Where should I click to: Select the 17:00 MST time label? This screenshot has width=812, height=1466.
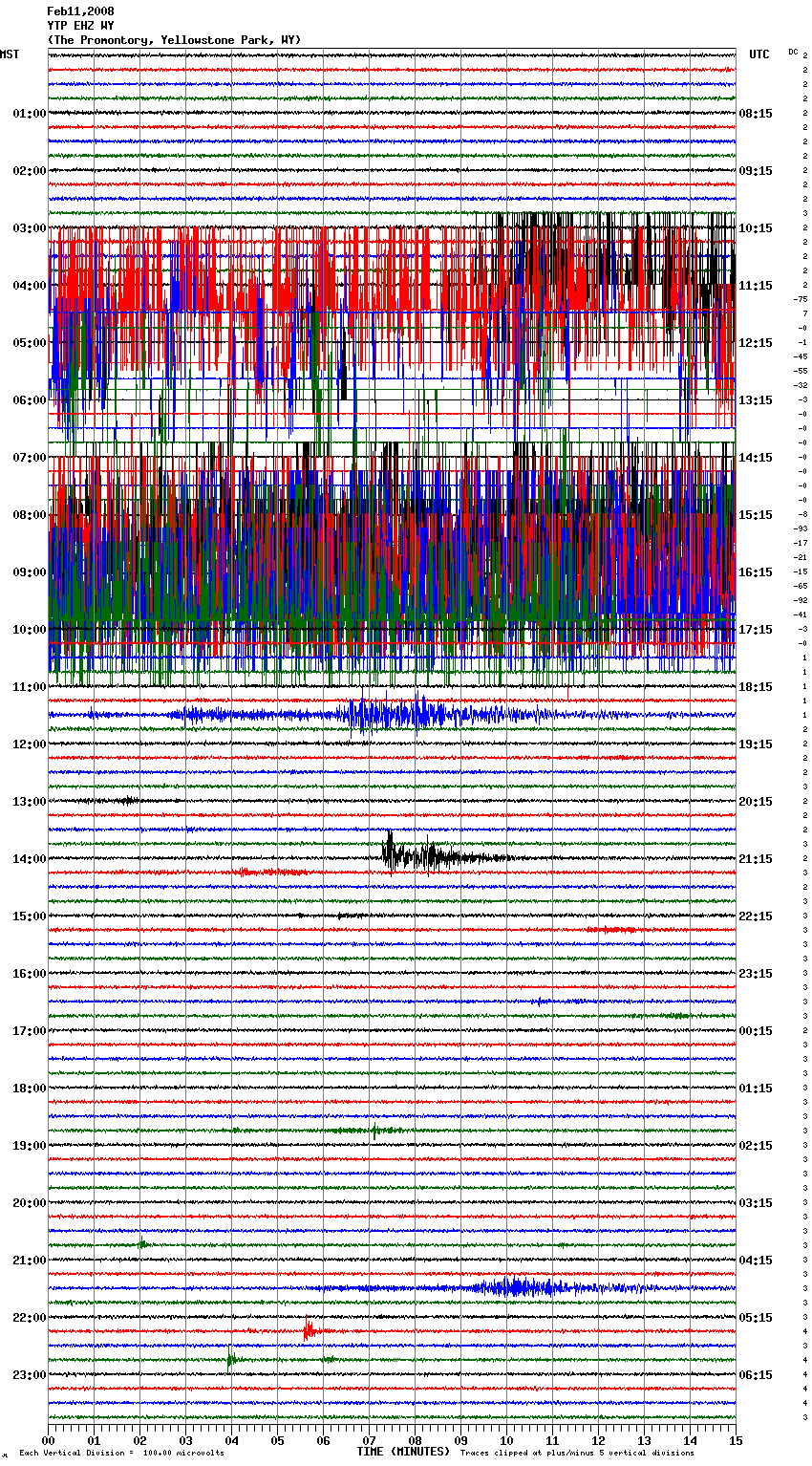point(30,1031)
